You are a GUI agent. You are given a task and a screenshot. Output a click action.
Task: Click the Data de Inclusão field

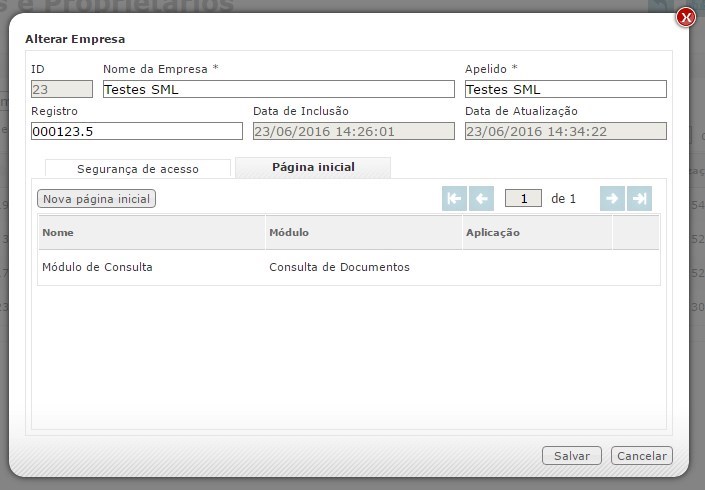pos(353,131)
